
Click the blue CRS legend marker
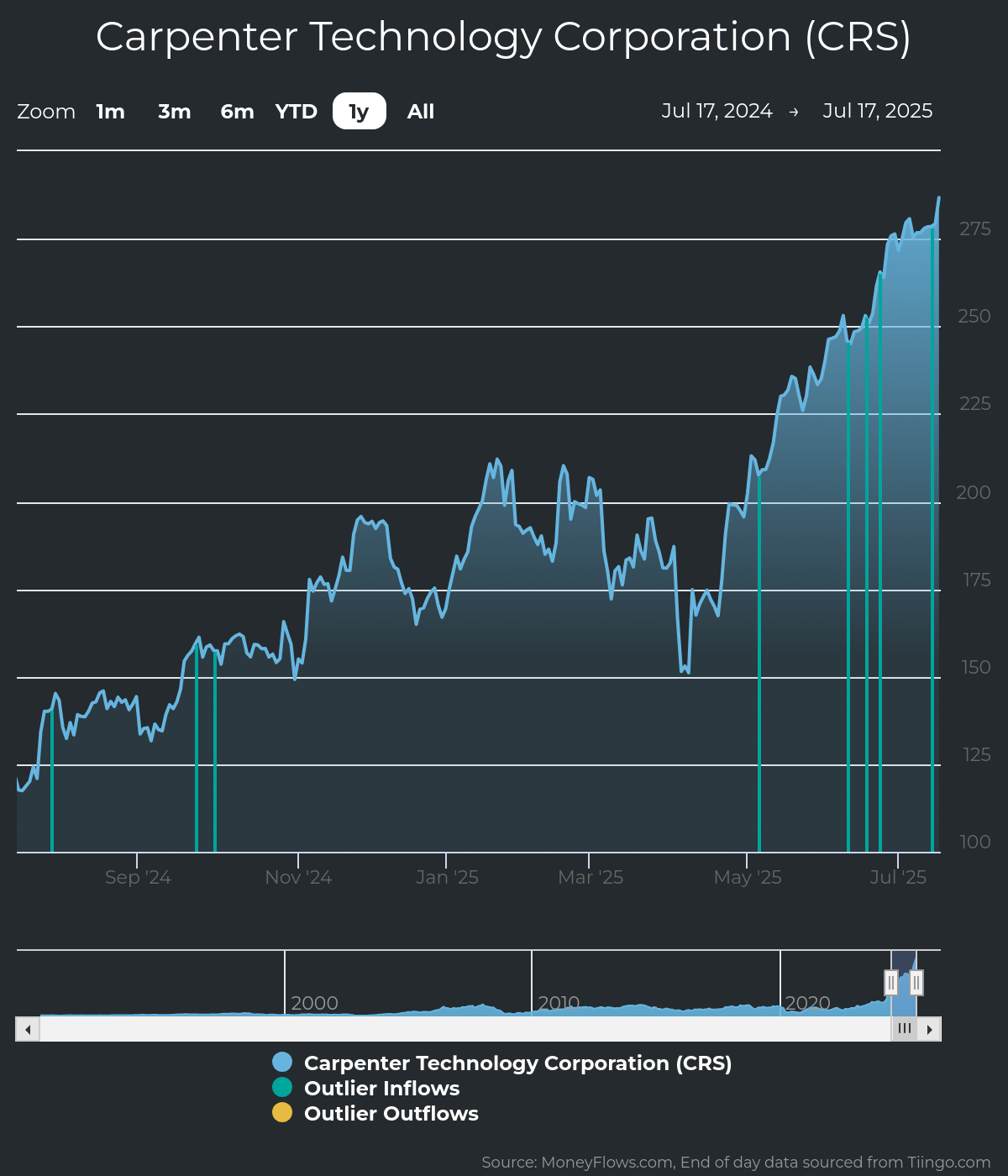point(282,1063)
